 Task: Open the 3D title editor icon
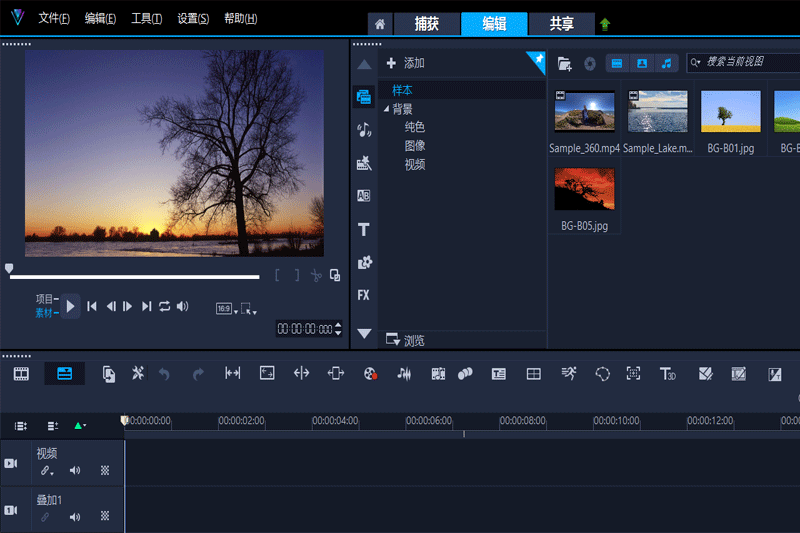point(667,373)
